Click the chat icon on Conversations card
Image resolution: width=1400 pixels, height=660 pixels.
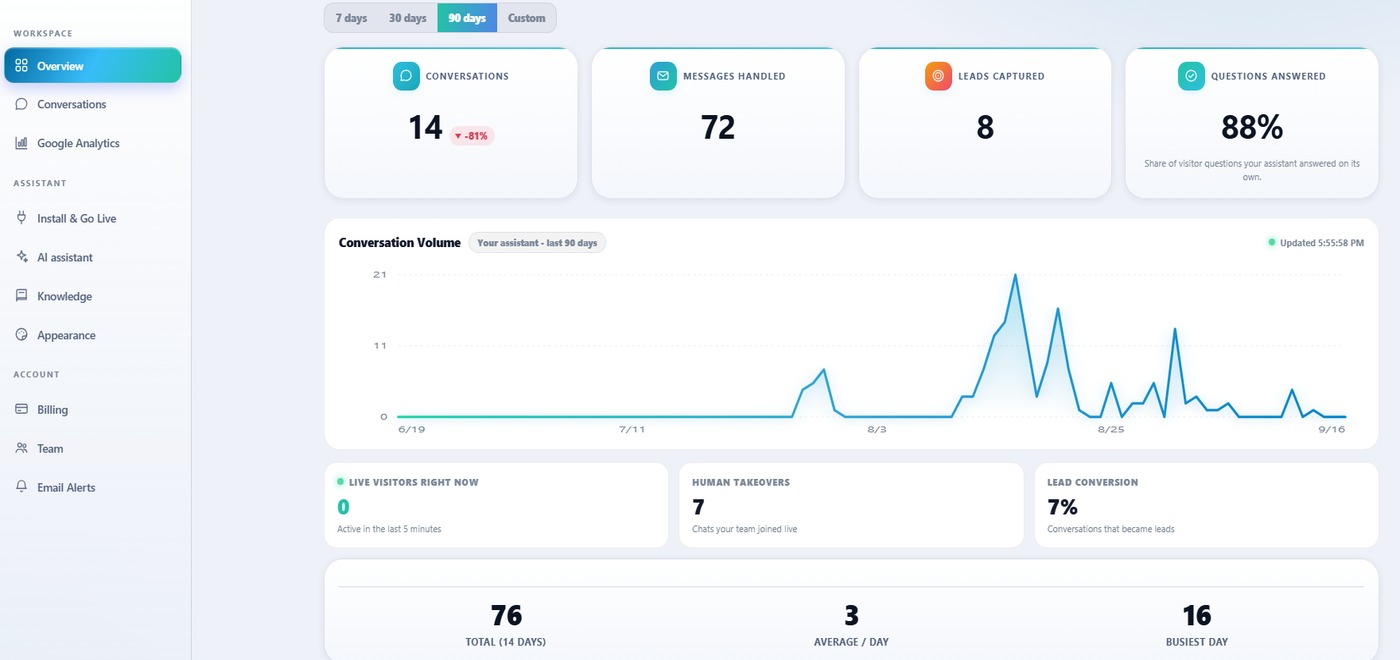point(406,76)
